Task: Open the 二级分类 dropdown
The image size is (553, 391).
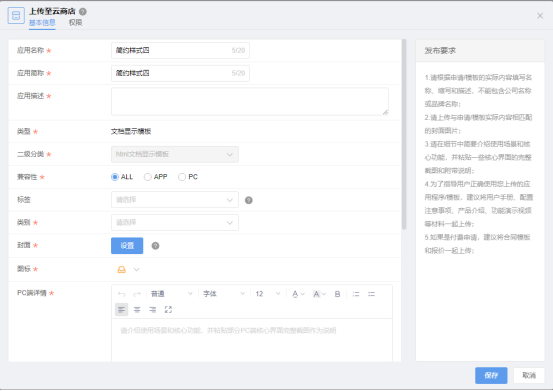Action: pos(175,154)
